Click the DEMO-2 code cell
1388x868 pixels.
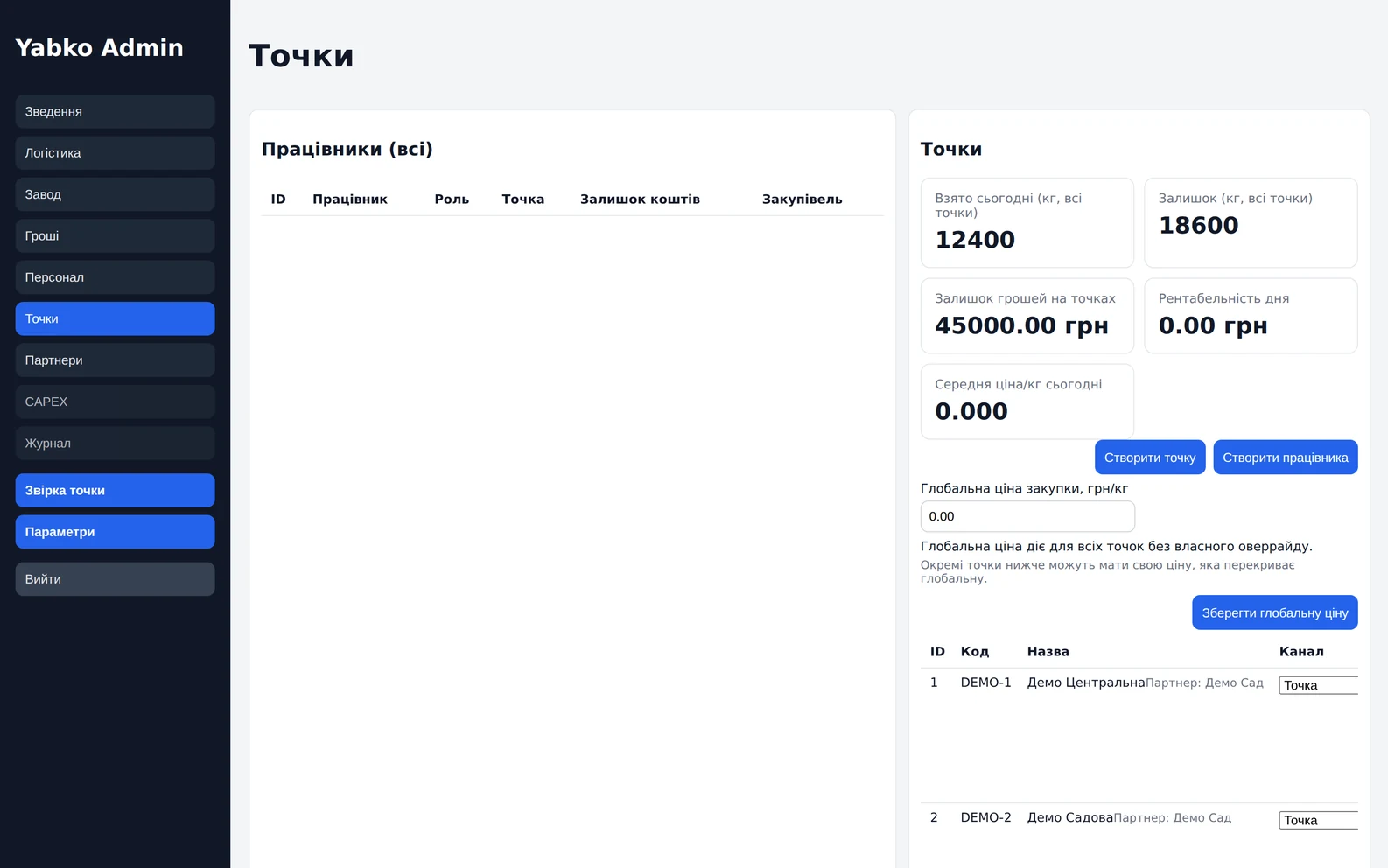point(985,817)
